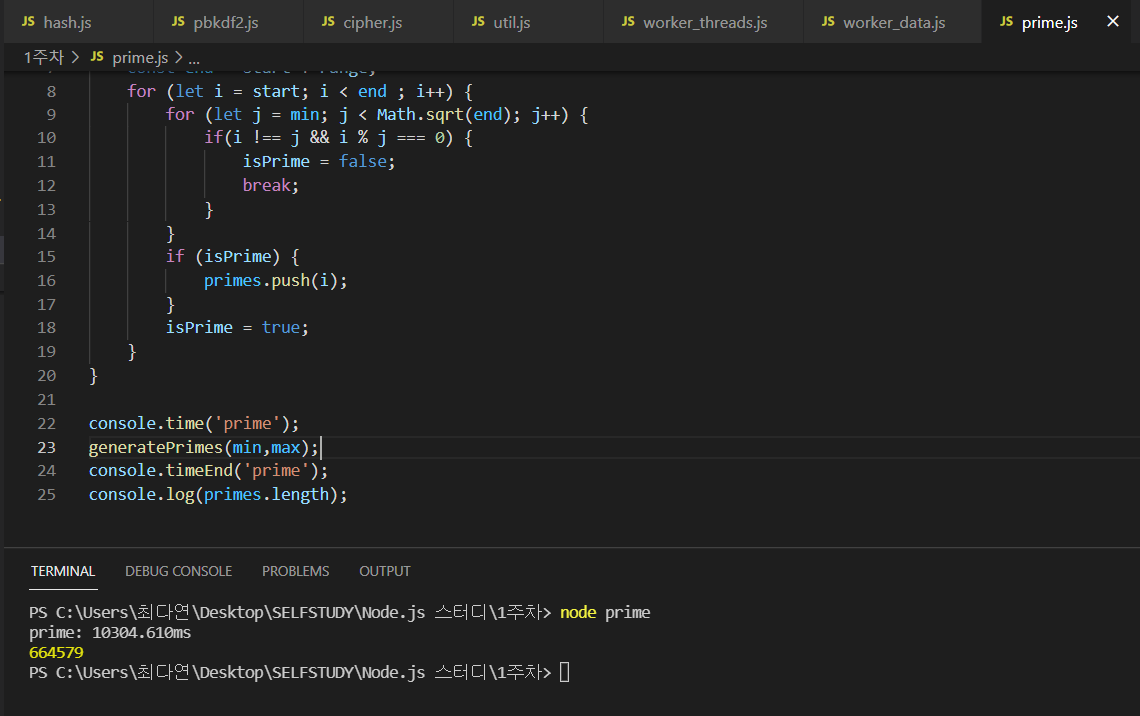Click 'primes.push(i);' on line 16
The image size is (1140, 716).
pyautogui.click(x=276, y=281)
